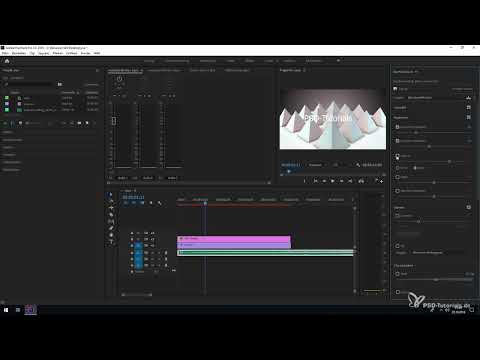Screen dimensions: 480x360
Task: Toggle linked selection in the timeline header
Action: pyautogui.click(x=143, y=203)
